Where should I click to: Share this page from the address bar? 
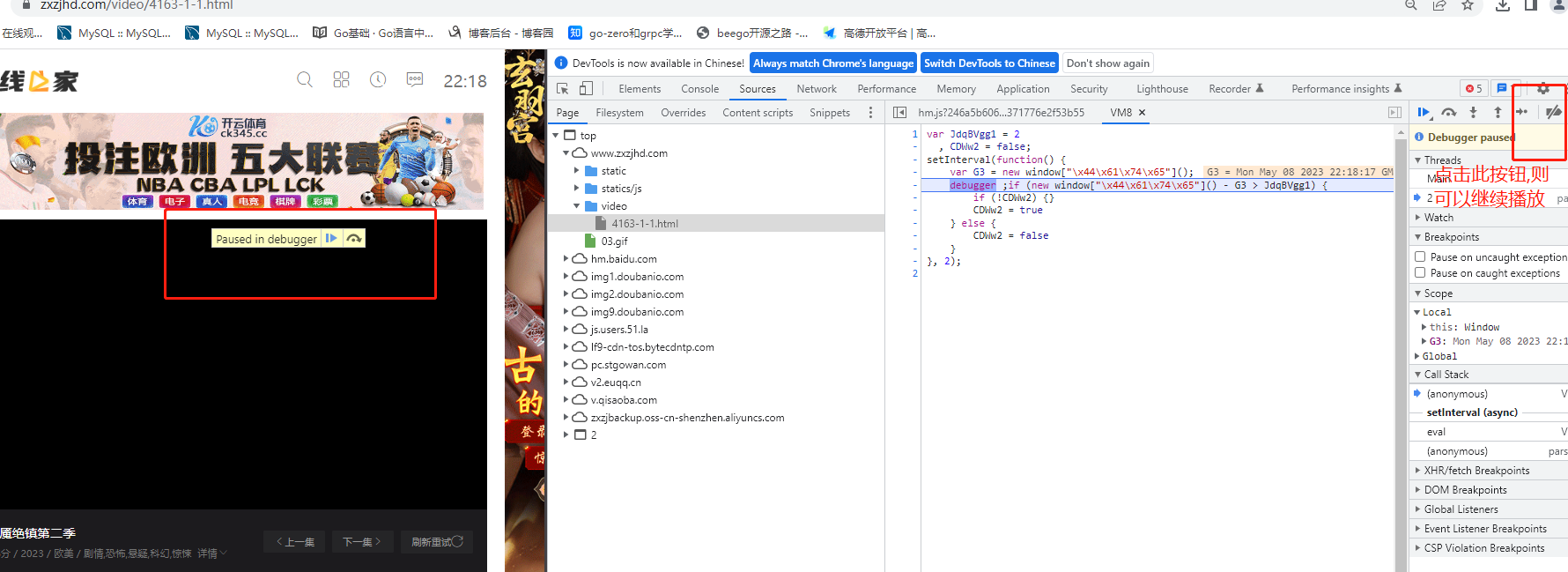[x=1439, y=5]
